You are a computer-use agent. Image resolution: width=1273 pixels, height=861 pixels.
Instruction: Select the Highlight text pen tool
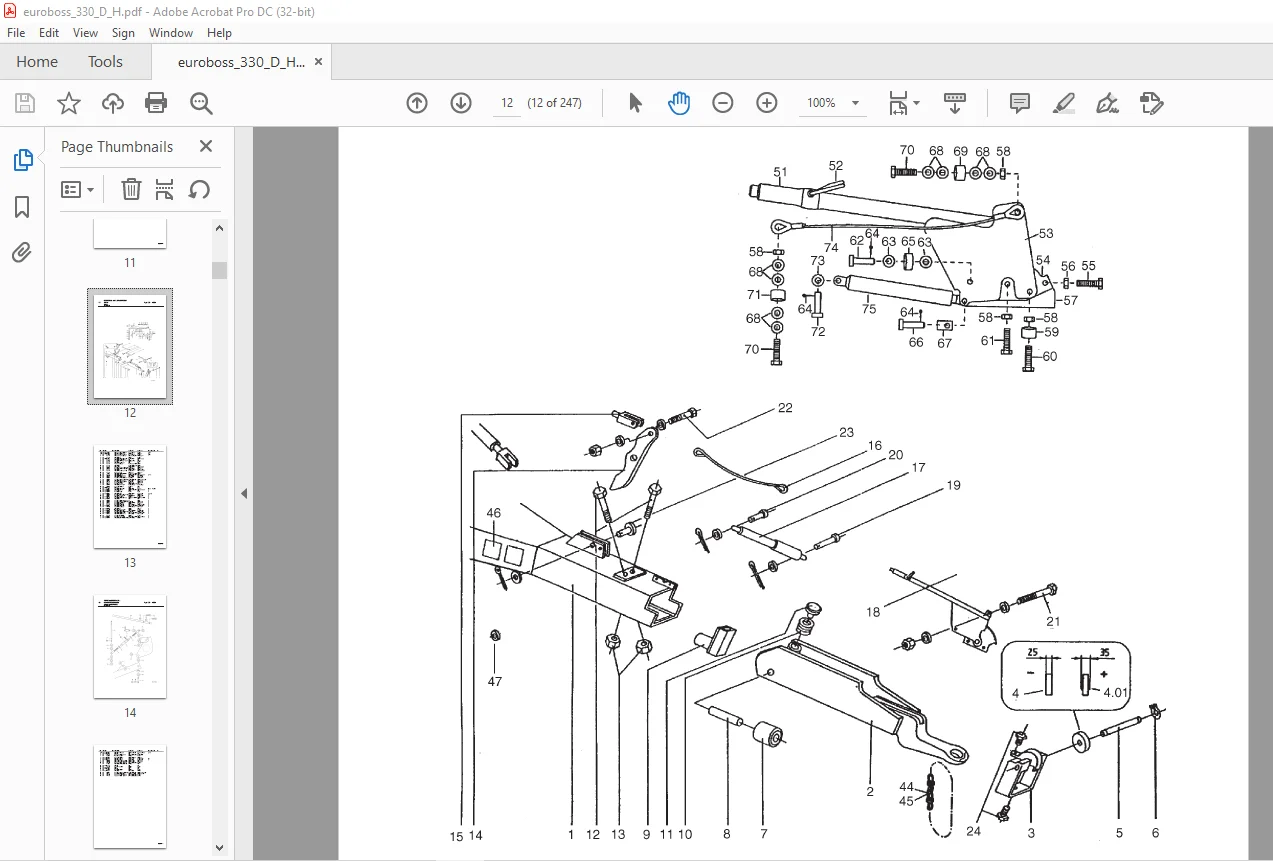pos(1064,103)
